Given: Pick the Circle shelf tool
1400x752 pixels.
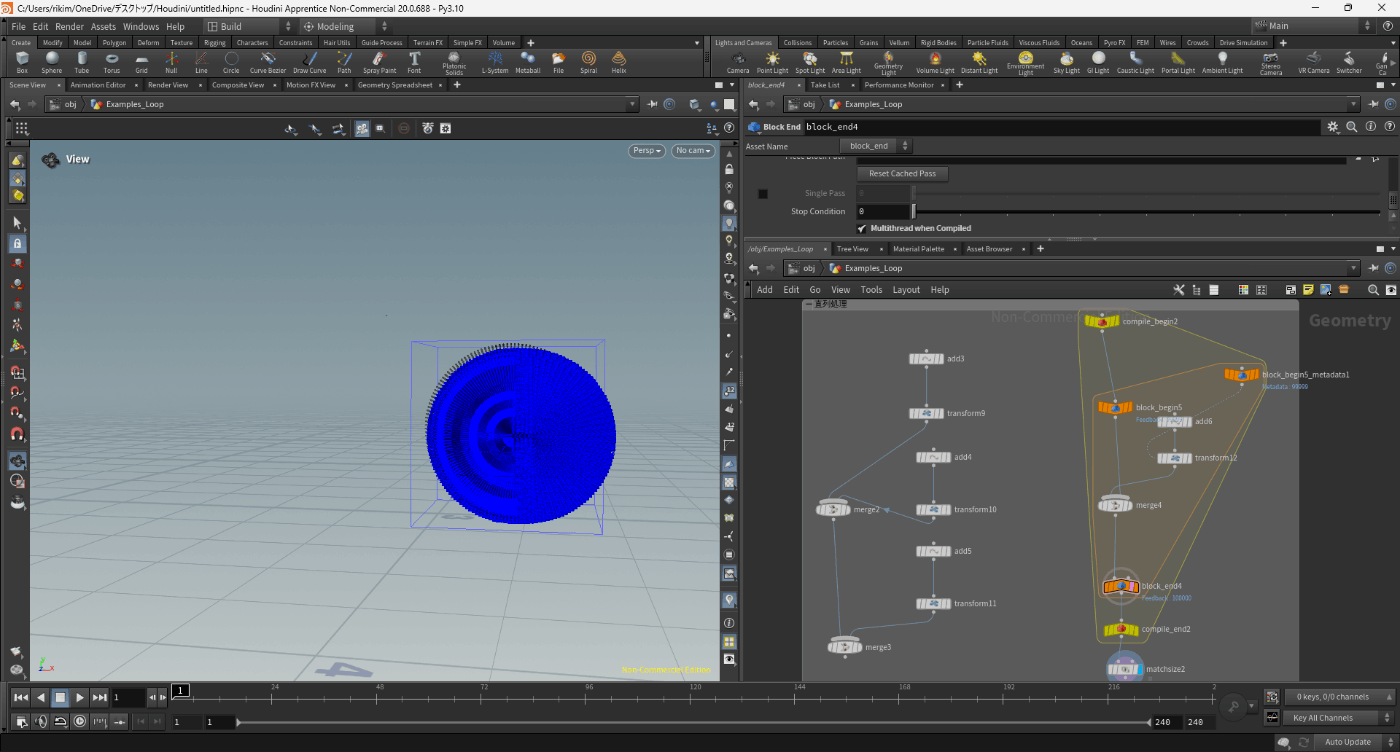Looking at the screenshot, I should [231, 62].
